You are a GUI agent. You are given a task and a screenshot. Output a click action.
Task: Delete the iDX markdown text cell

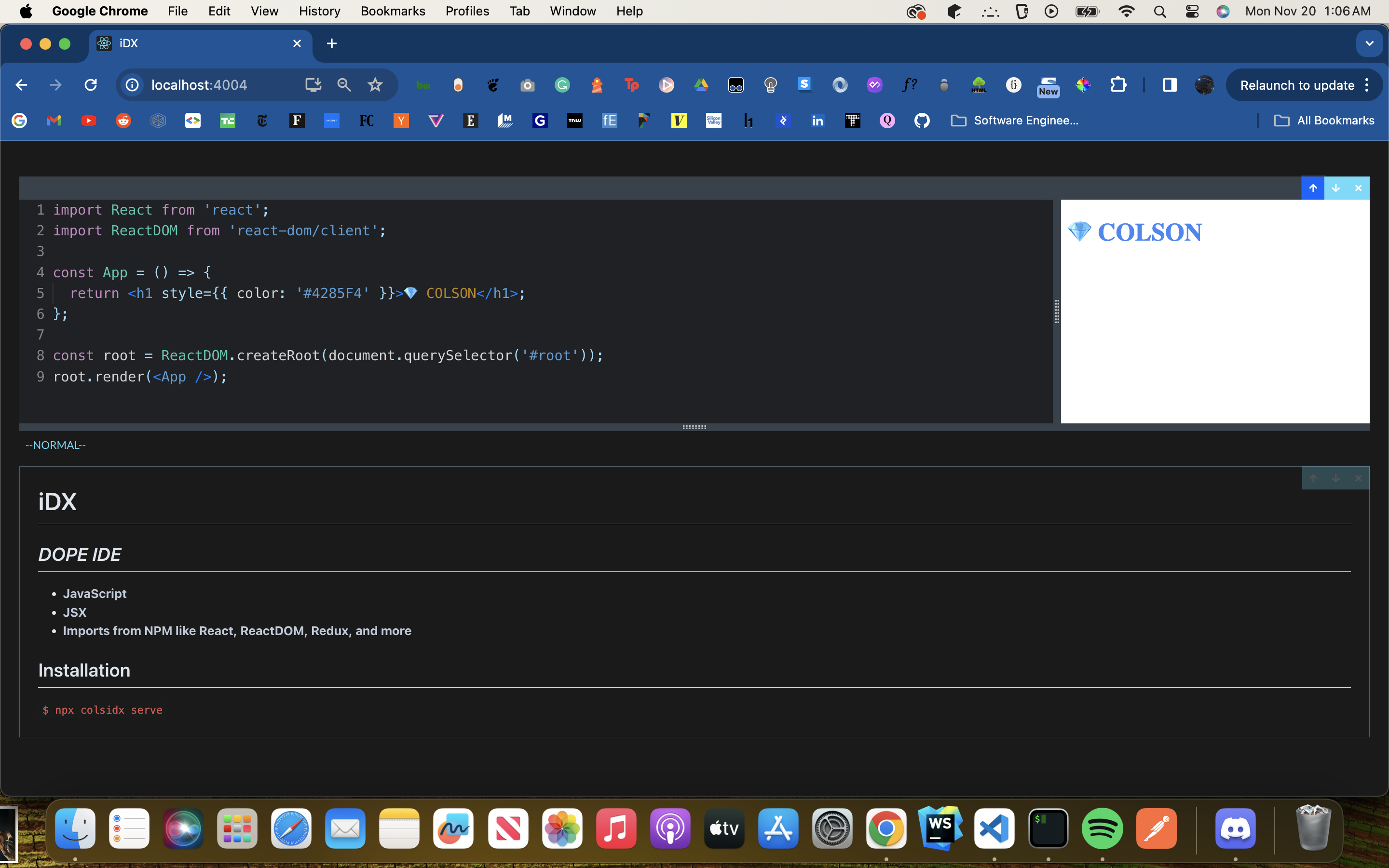1358,478
